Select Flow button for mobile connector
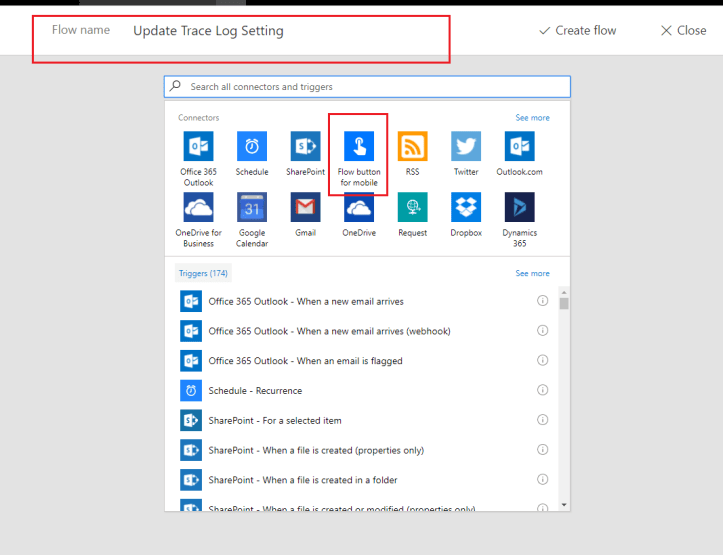Image resolution: width=723 pixels, height=555 pixels. click(359, 147)
